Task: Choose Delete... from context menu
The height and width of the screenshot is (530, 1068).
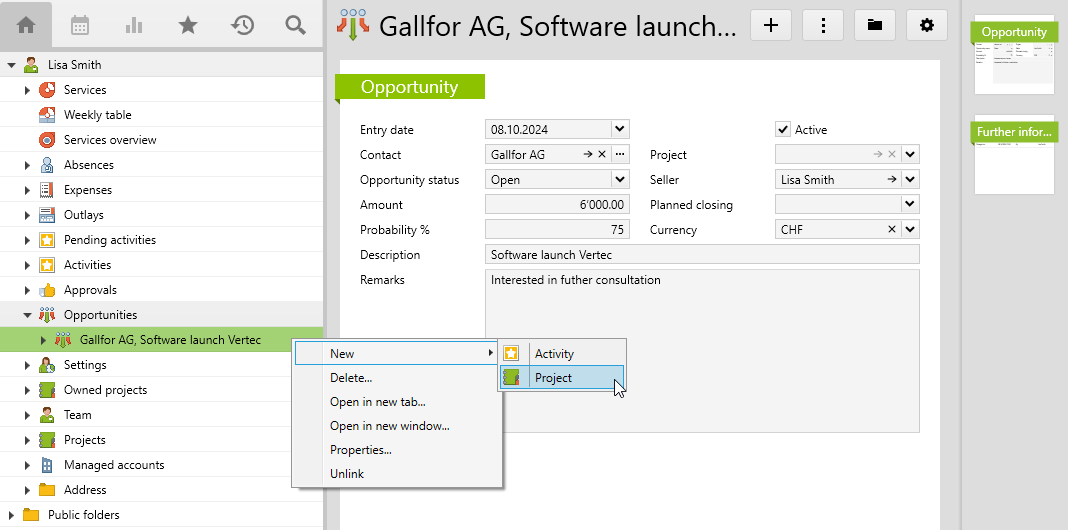Action: [x=351, y=378]
